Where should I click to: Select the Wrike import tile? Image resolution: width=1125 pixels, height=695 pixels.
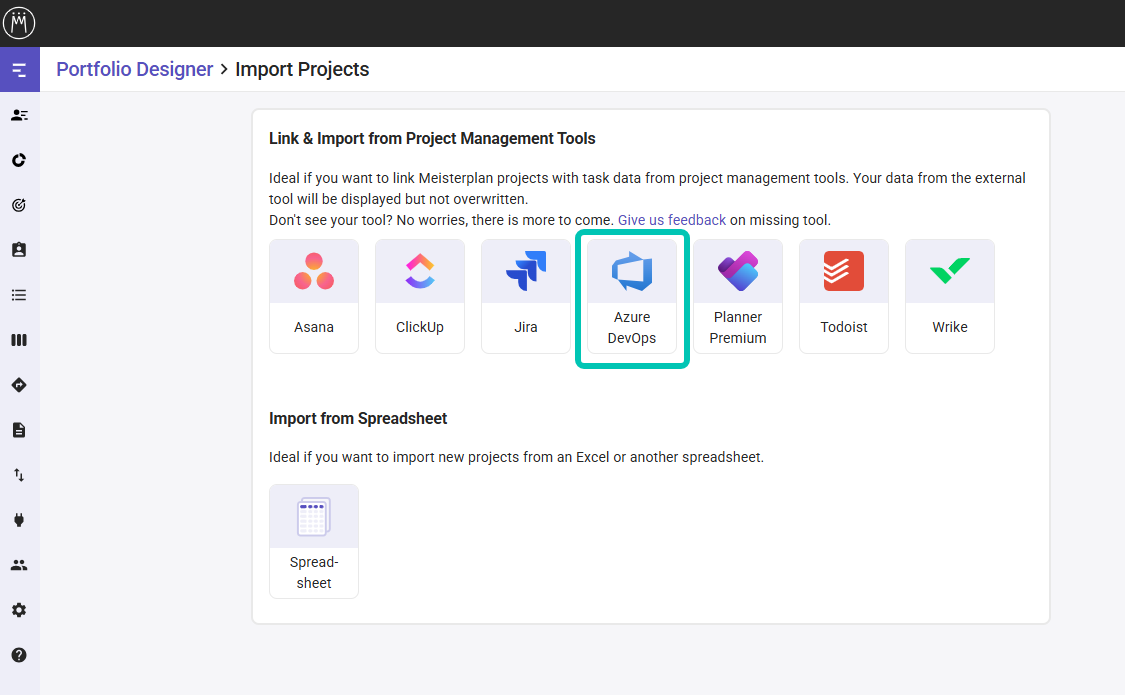[950, 296]
